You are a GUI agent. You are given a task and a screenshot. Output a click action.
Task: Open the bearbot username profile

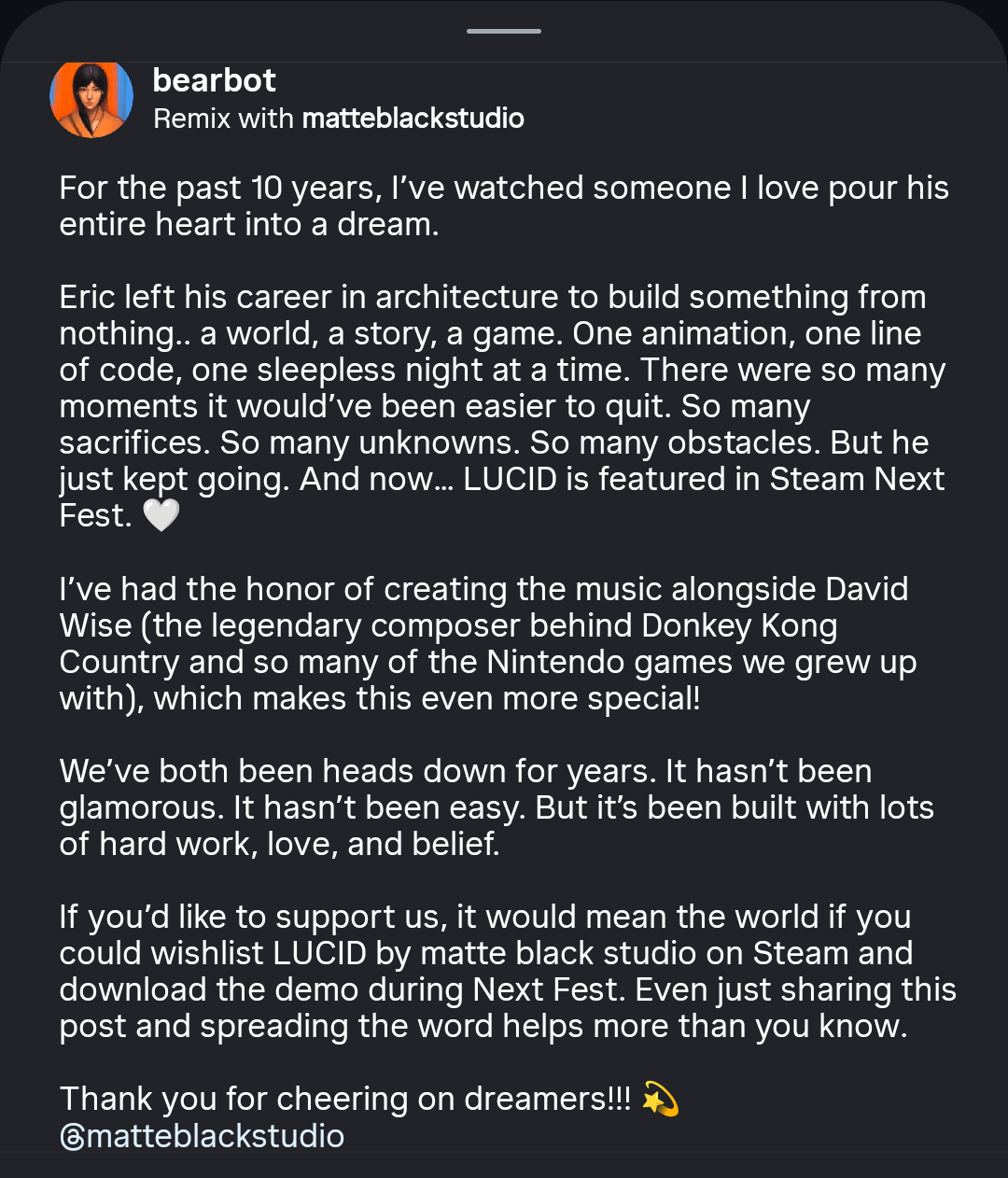click(214, 80)
